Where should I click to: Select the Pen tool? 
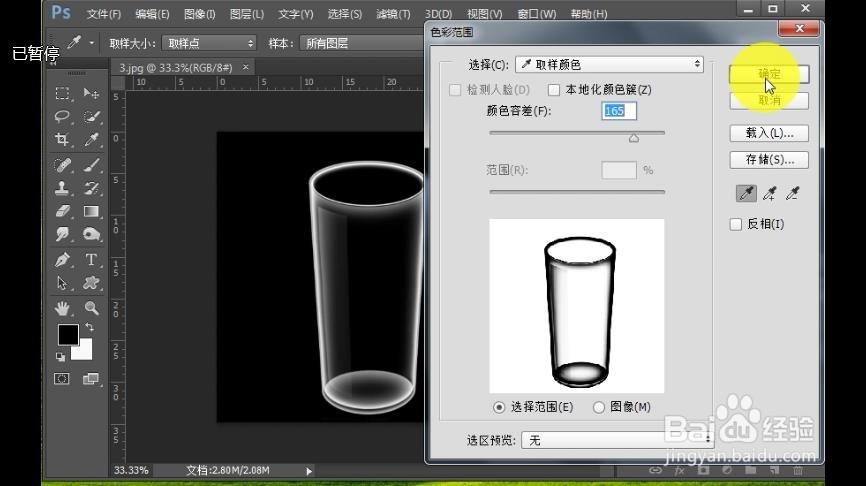(62, 260)
